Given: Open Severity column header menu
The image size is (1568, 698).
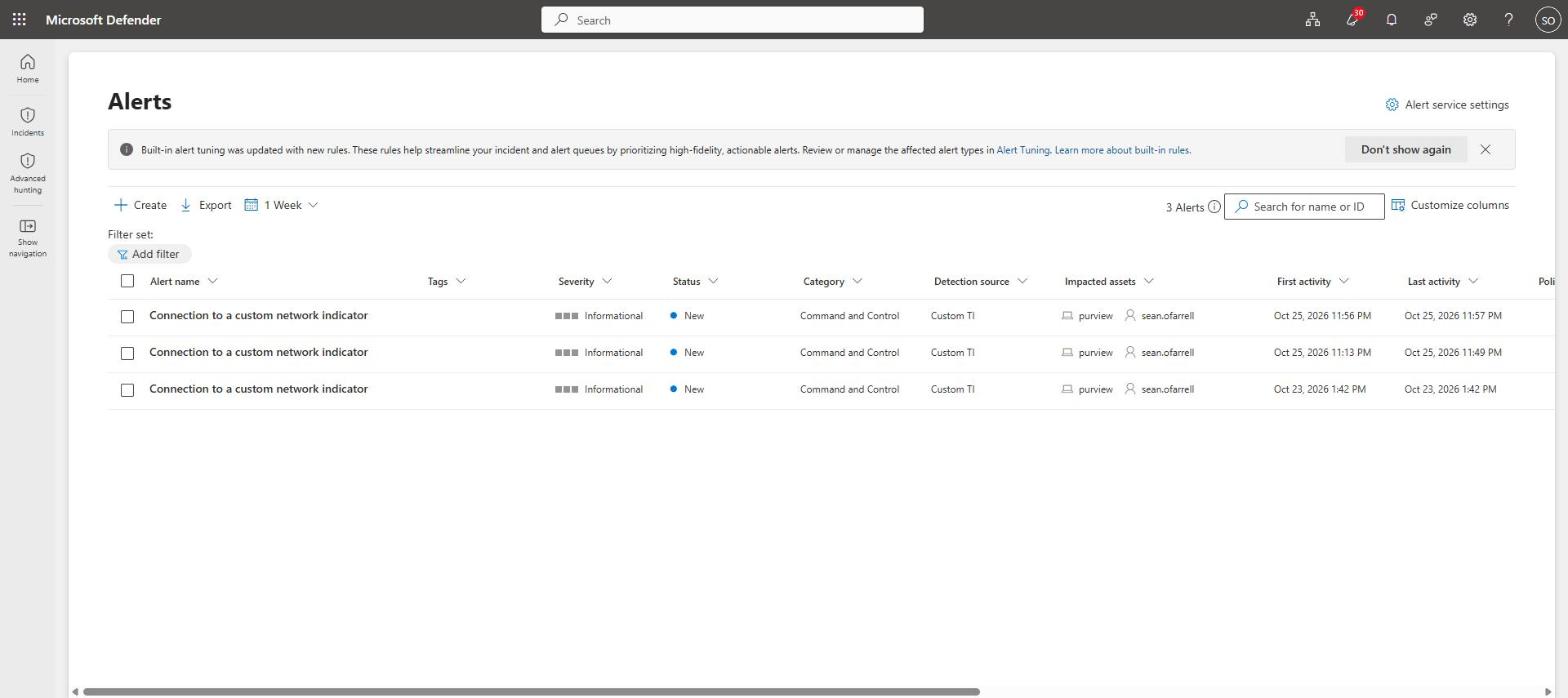Looking at the screenshot, I should coord(585,281).
